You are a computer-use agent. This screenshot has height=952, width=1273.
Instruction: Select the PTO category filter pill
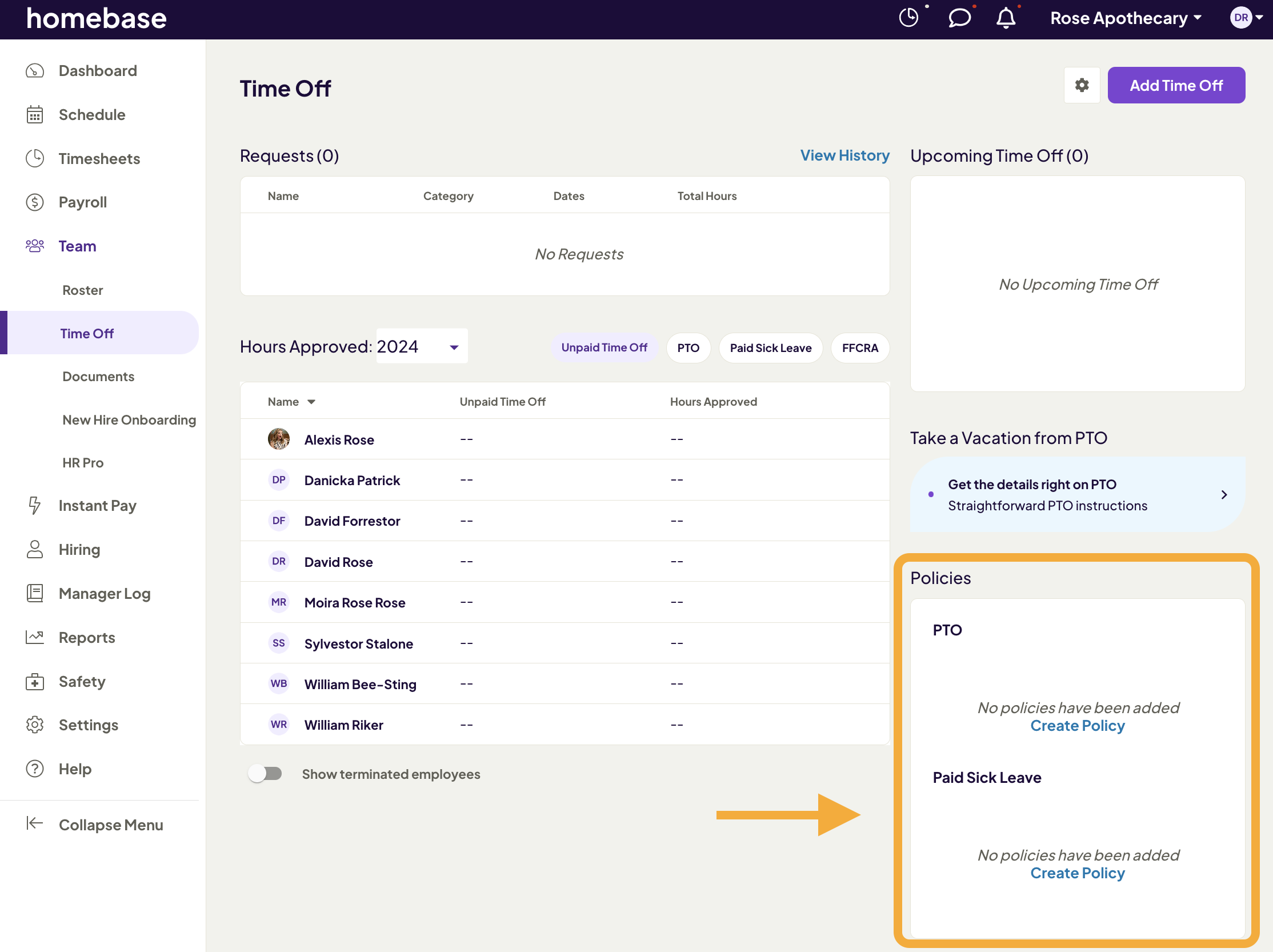point(688,347)
